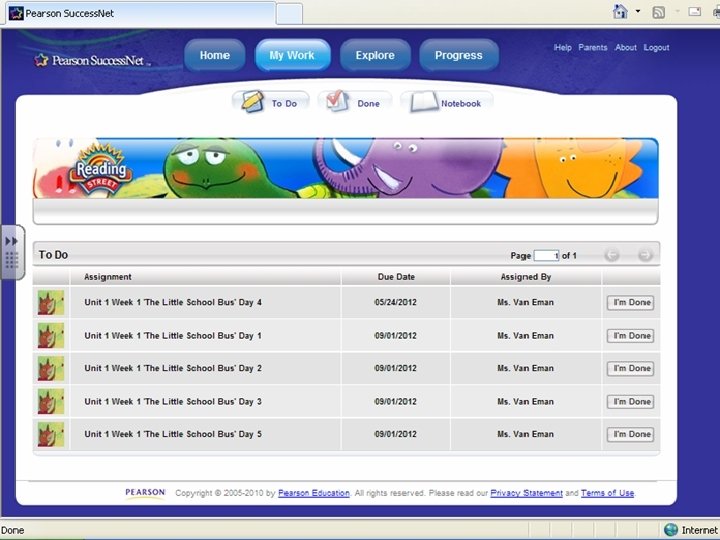Switch to the To Do sub-tab

[271, 102]
